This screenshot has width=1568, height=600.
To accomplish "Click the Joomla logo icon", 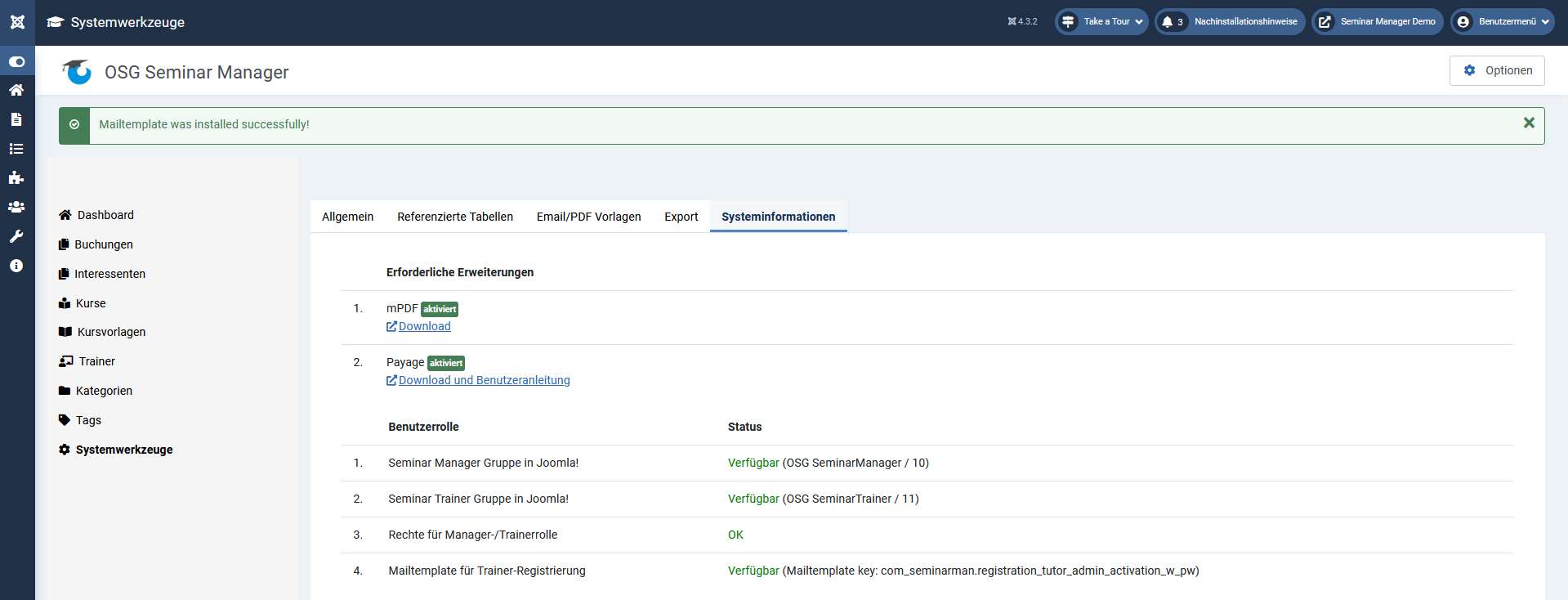I will click(x=17, y=22).
